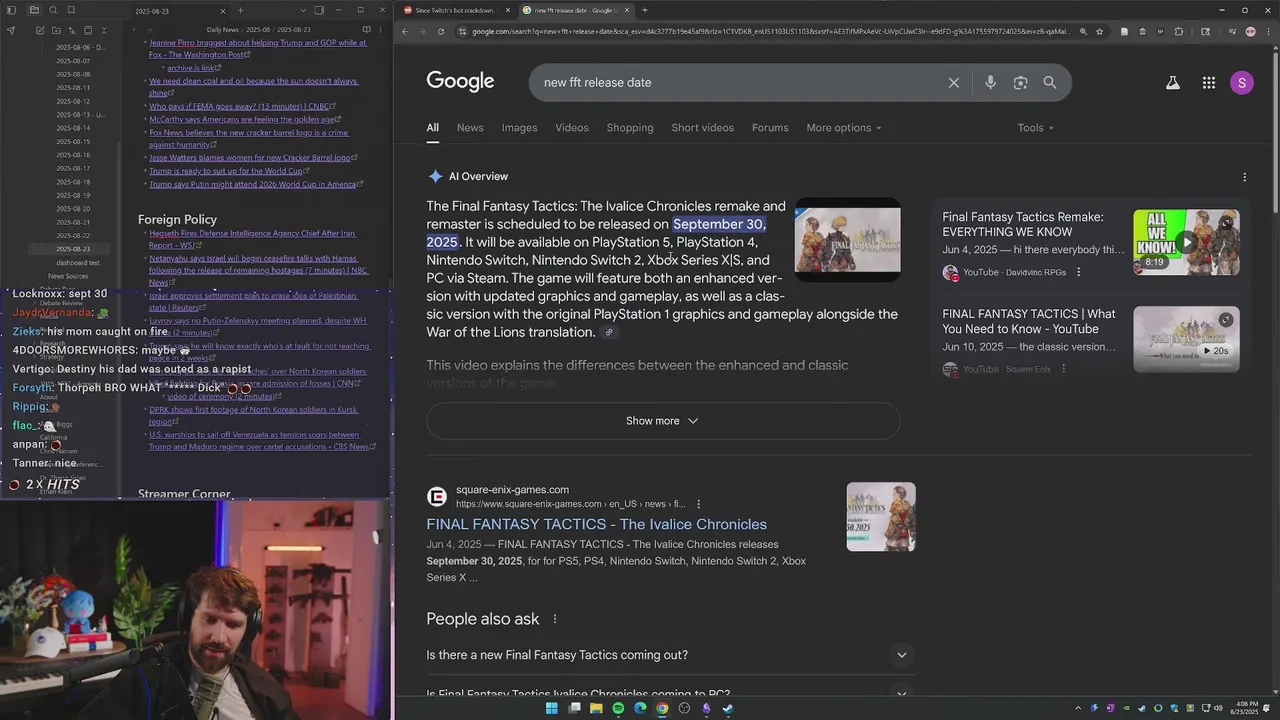Open Chrome extensions puzzle icon
Screen dimensions: 1280x720
(x=1179, y=31)
